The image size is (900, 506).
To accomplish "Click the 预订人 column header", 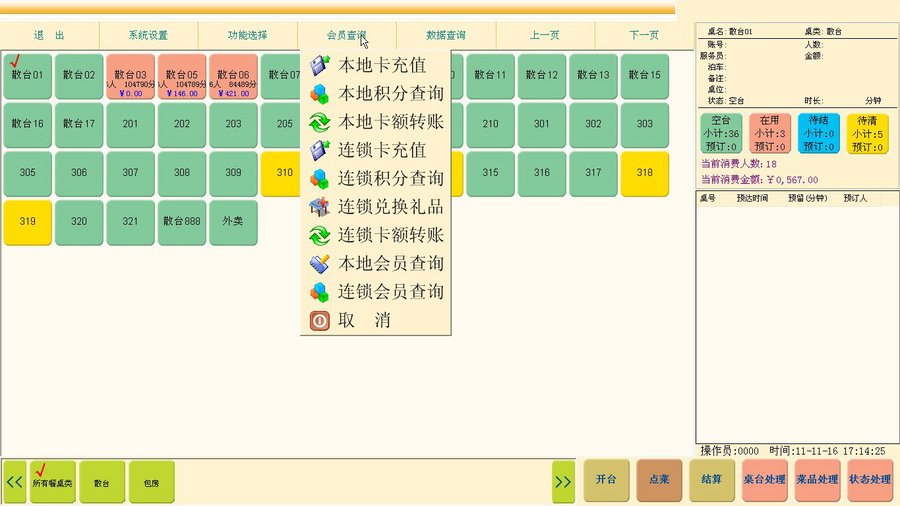I will coord(855,198).
